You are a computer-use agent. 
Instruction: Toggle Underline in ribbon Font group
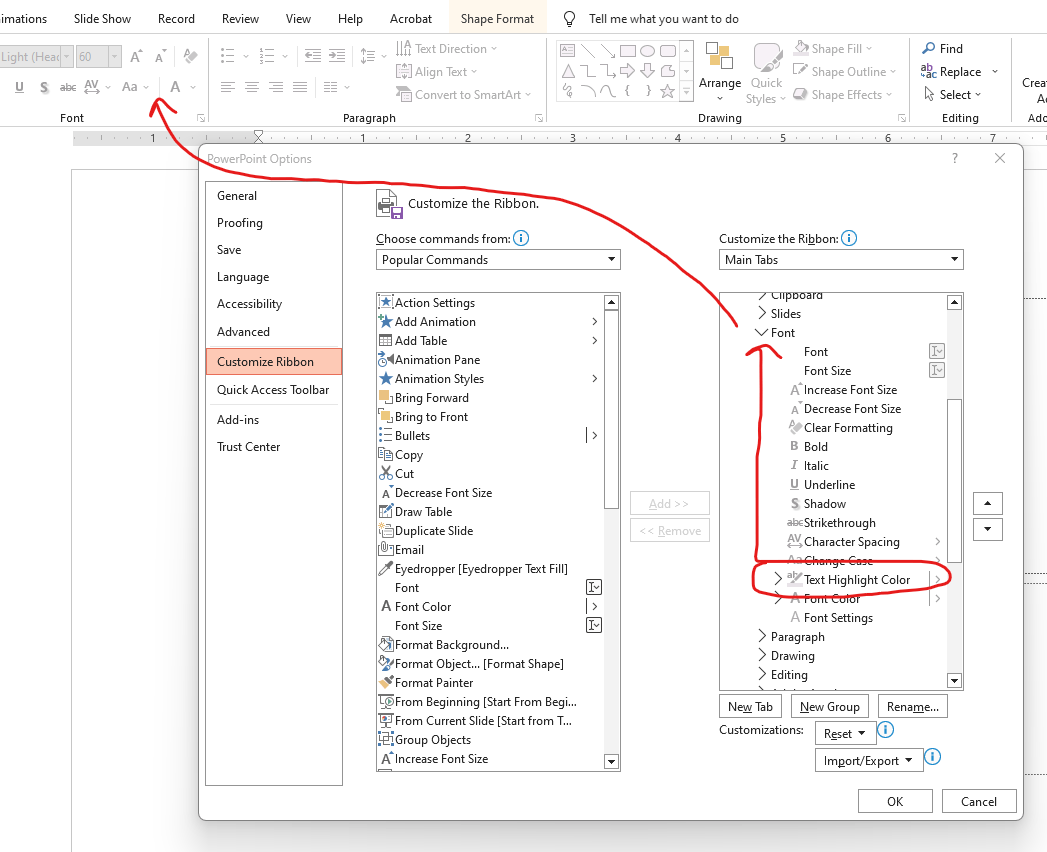coord(19,87)
